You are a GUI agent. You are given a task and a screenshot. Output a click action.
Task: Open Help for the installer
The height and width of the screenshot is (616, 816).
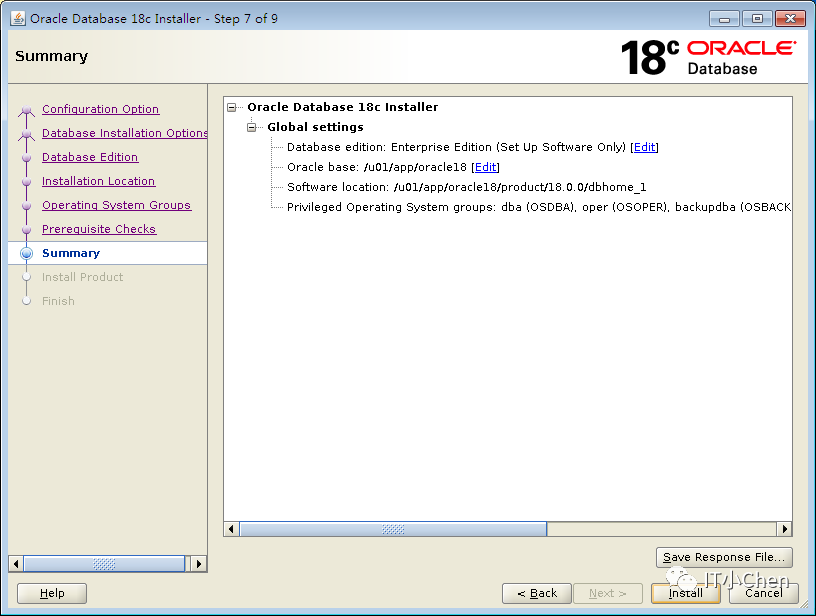point(52,593)
